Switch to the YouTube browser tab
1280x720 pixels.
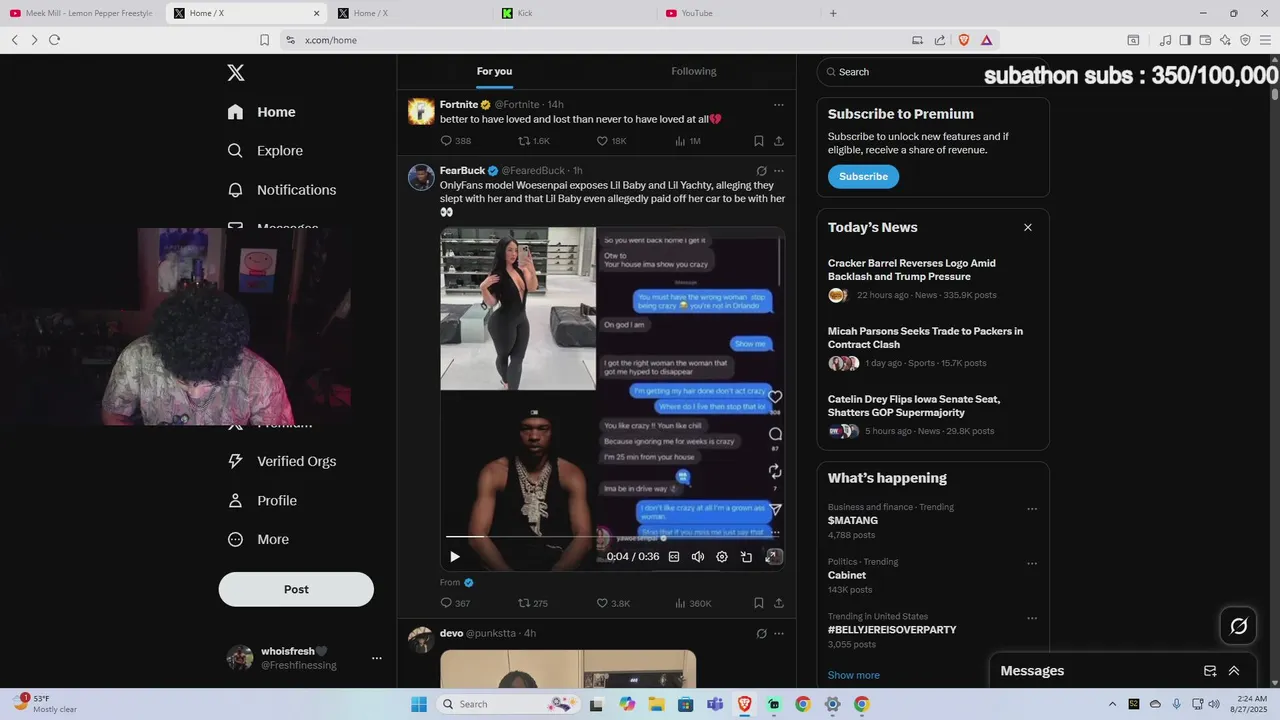(x=738, y=13)
